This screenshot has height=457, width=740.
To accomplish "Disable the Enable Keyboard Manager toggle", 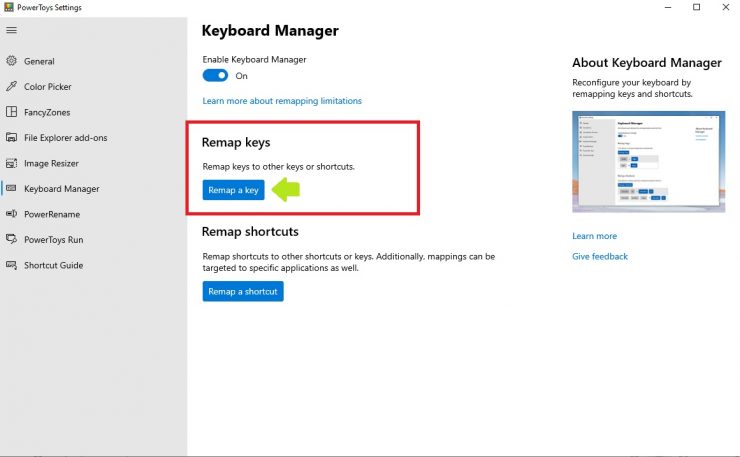I will (x=215, y=76).
